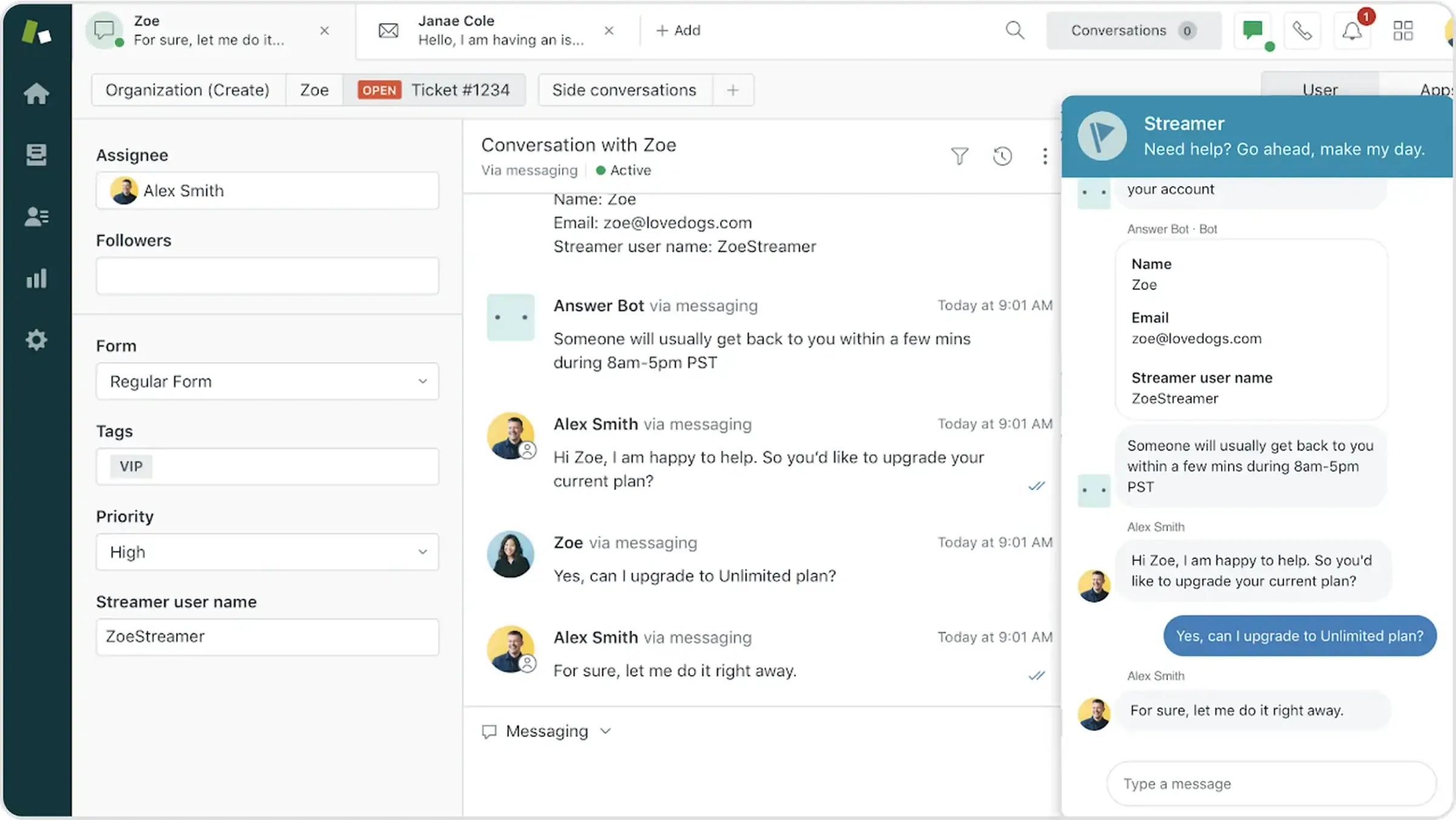The width and height of the screenshot is (1456, 820).
Task: Open the phone talk icon
Action: coord(1302,30)
